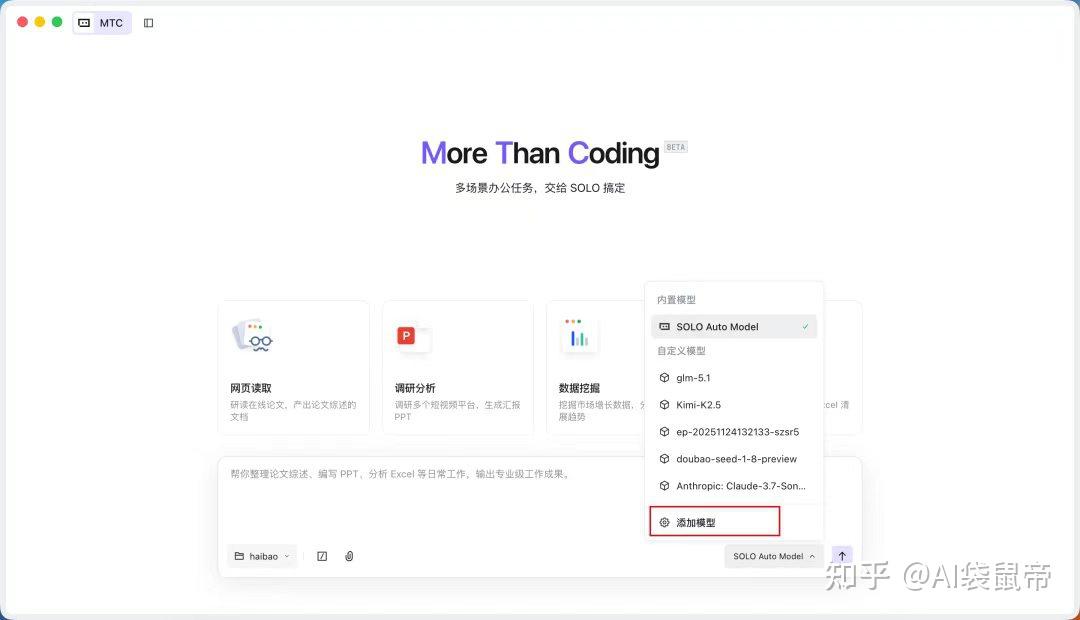1080x620 pixels.
Task: Click the cube icon next to glm-5.1
Action: point(664,378)
